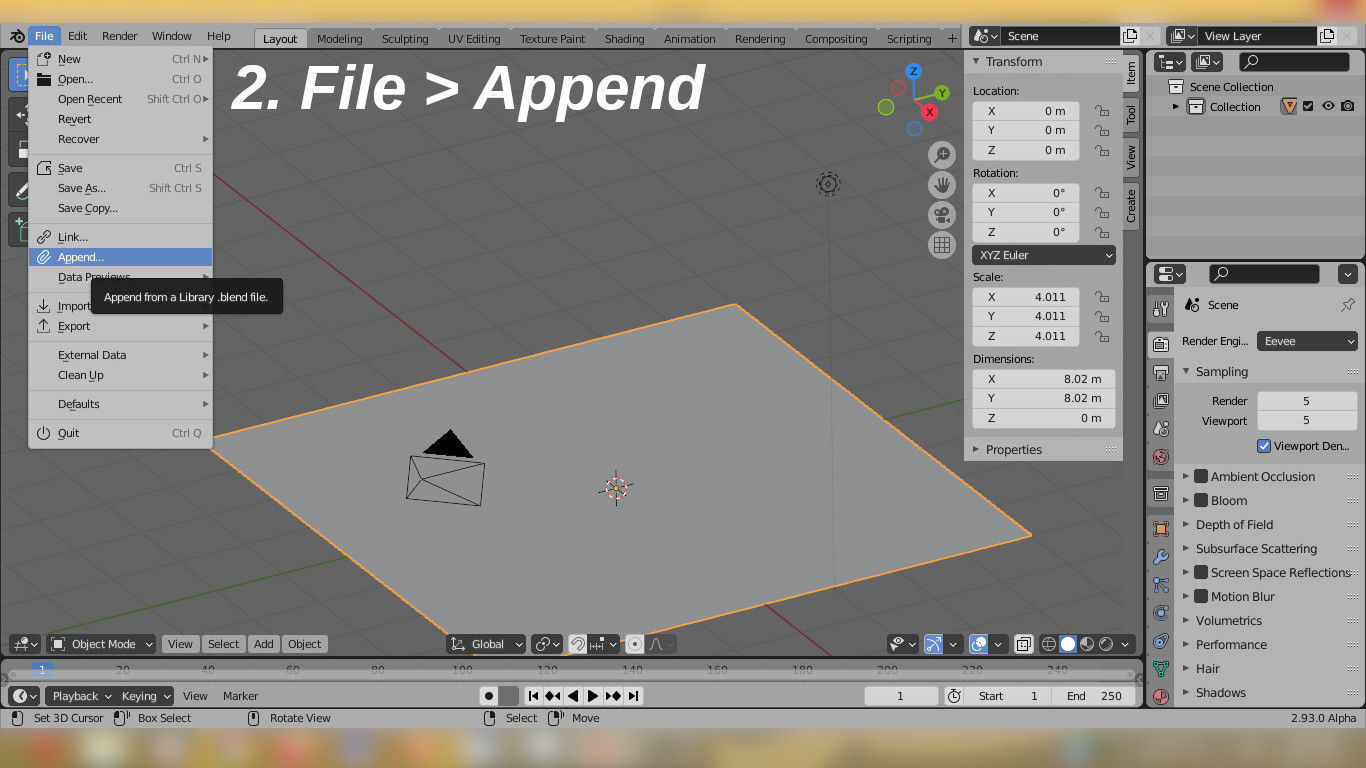Open the View Layer properties tab icon
Screen dimensions: 1366x768
[x=1160, y=400]
